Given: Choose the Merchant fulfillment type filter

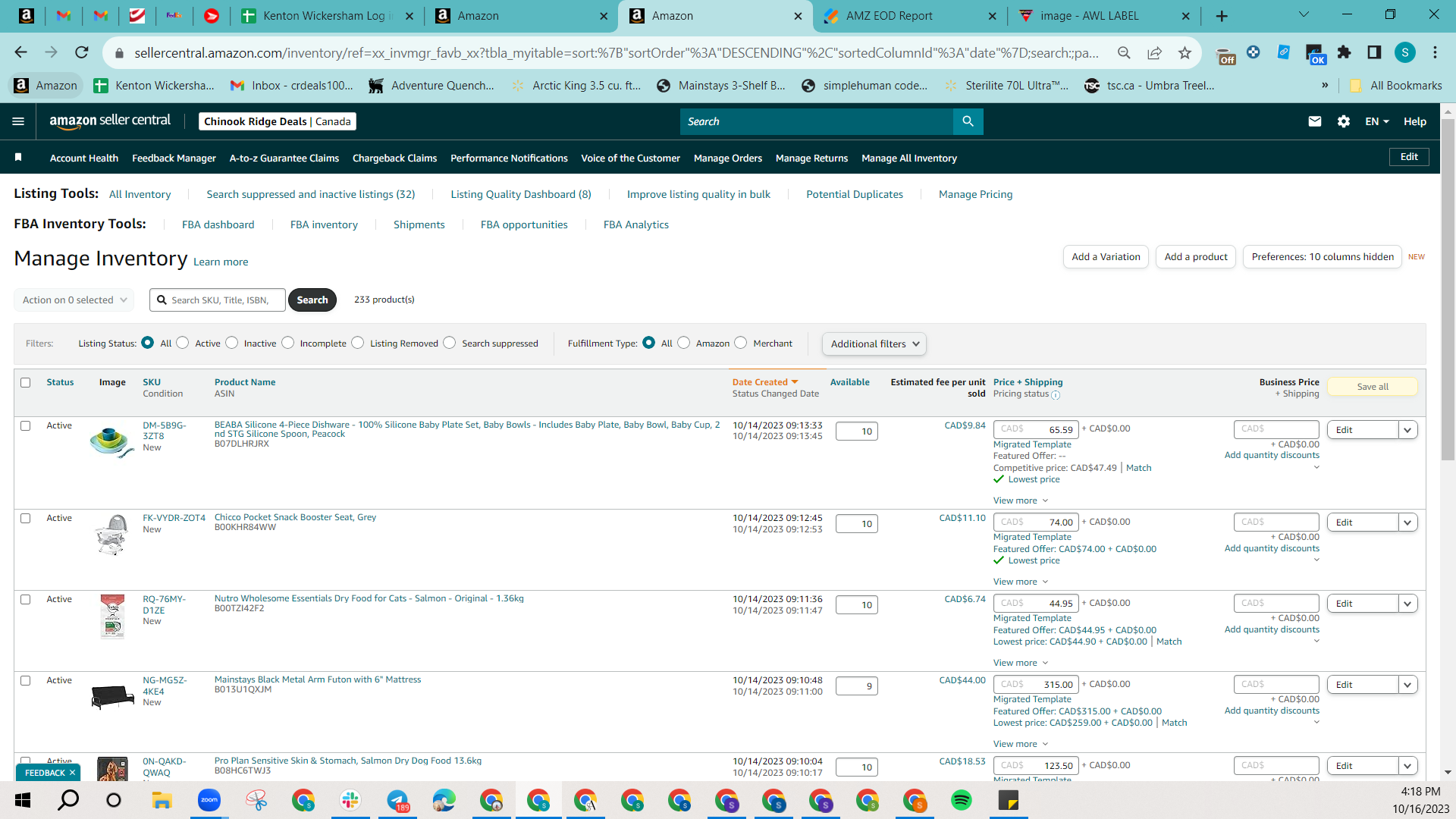Looking at the screenshot, I should pos(741,343).
